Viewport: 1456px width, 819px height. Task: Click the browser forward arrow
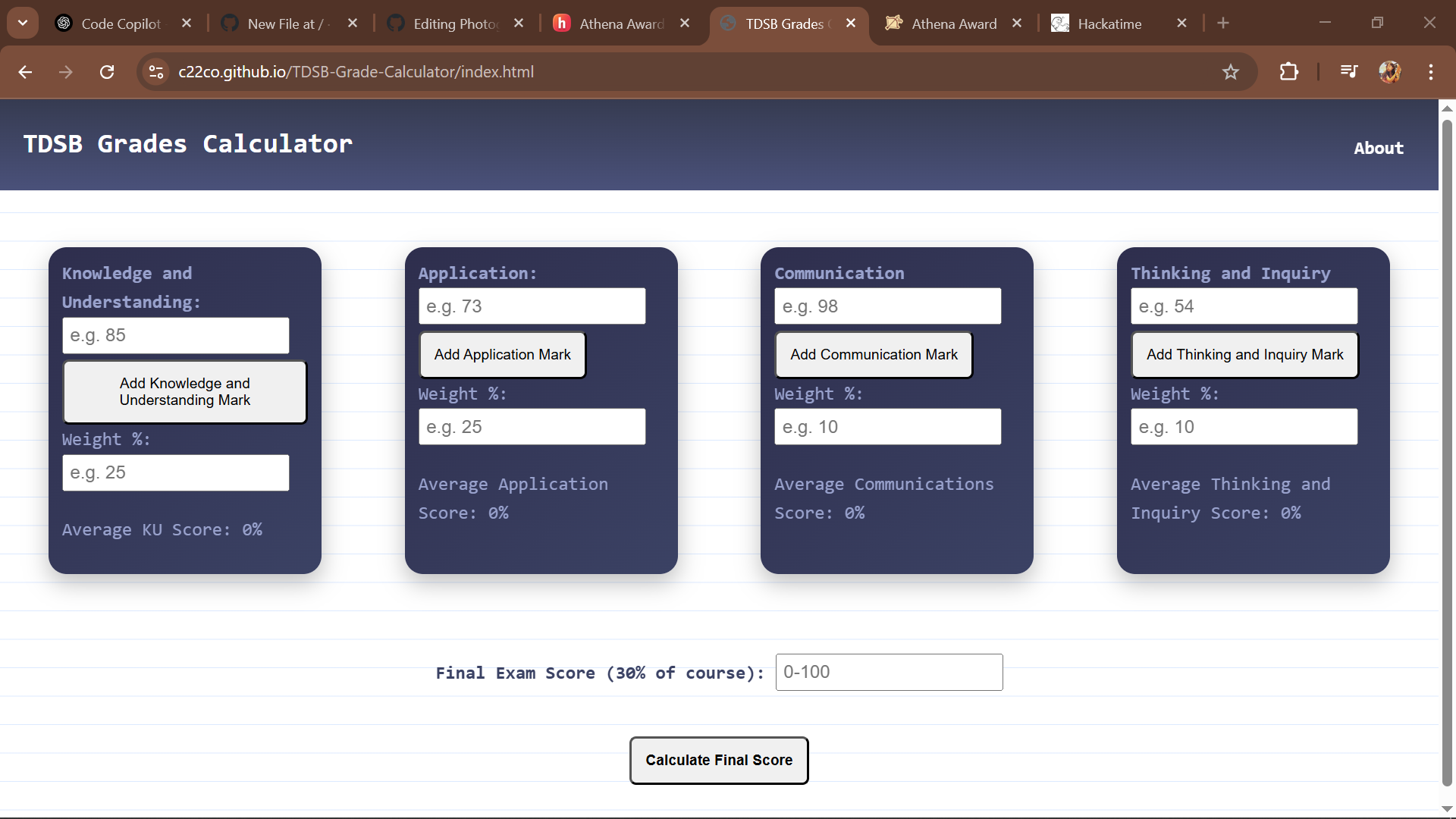coord(66,72)
